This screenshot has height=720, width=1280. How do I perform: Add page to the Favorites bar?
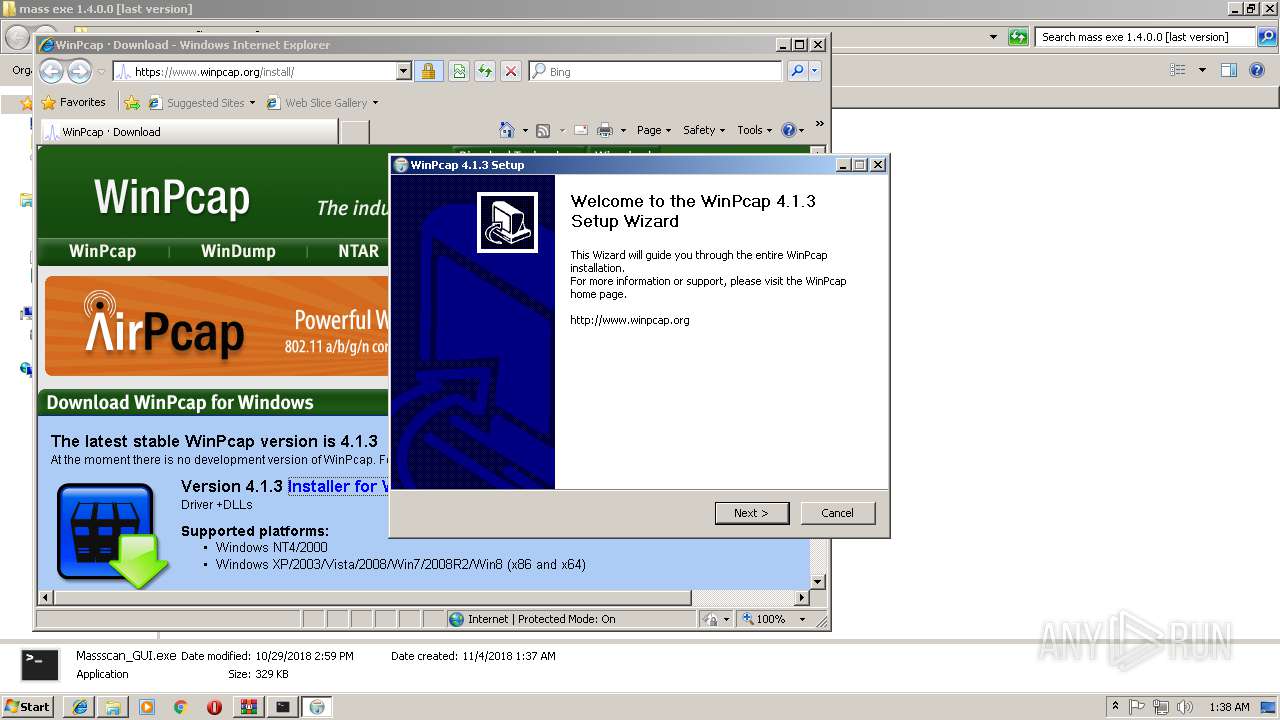click(132, 102)
